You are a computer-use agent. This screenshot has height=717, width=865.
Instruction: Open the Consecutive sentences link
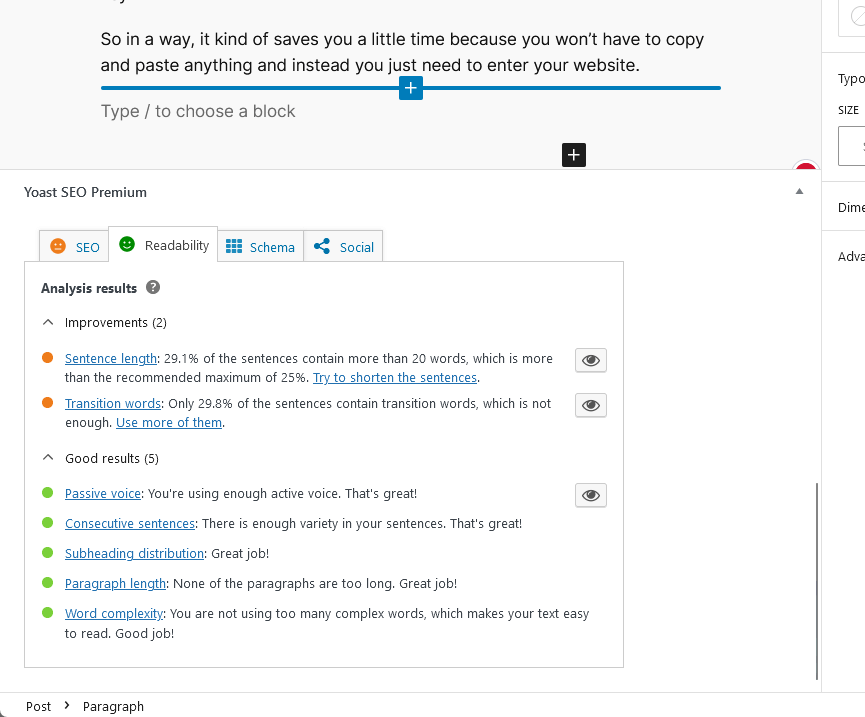pyautogui.click(x=130, y=523)
